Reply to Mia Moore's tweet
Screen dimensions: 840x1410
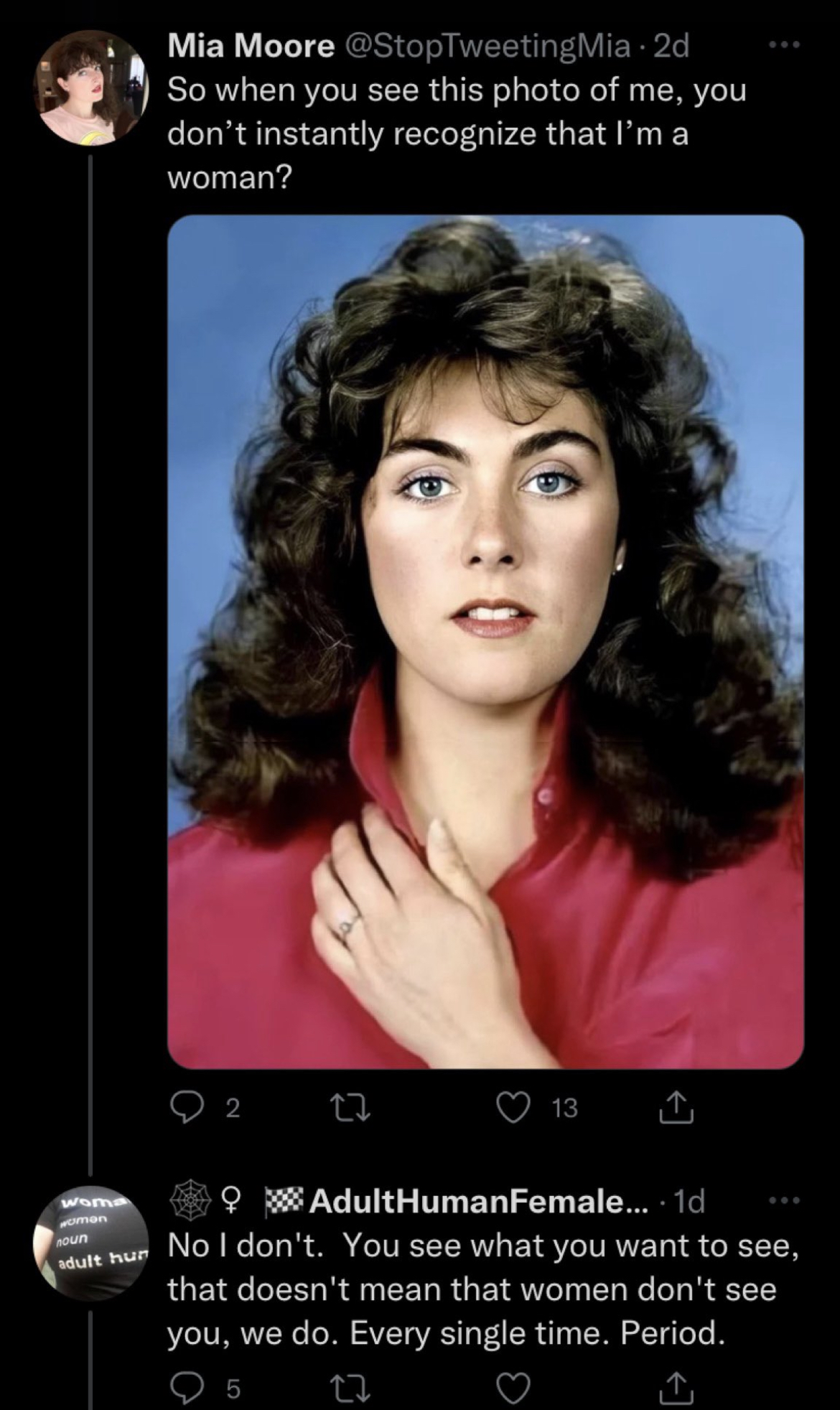pos(187,1108)
